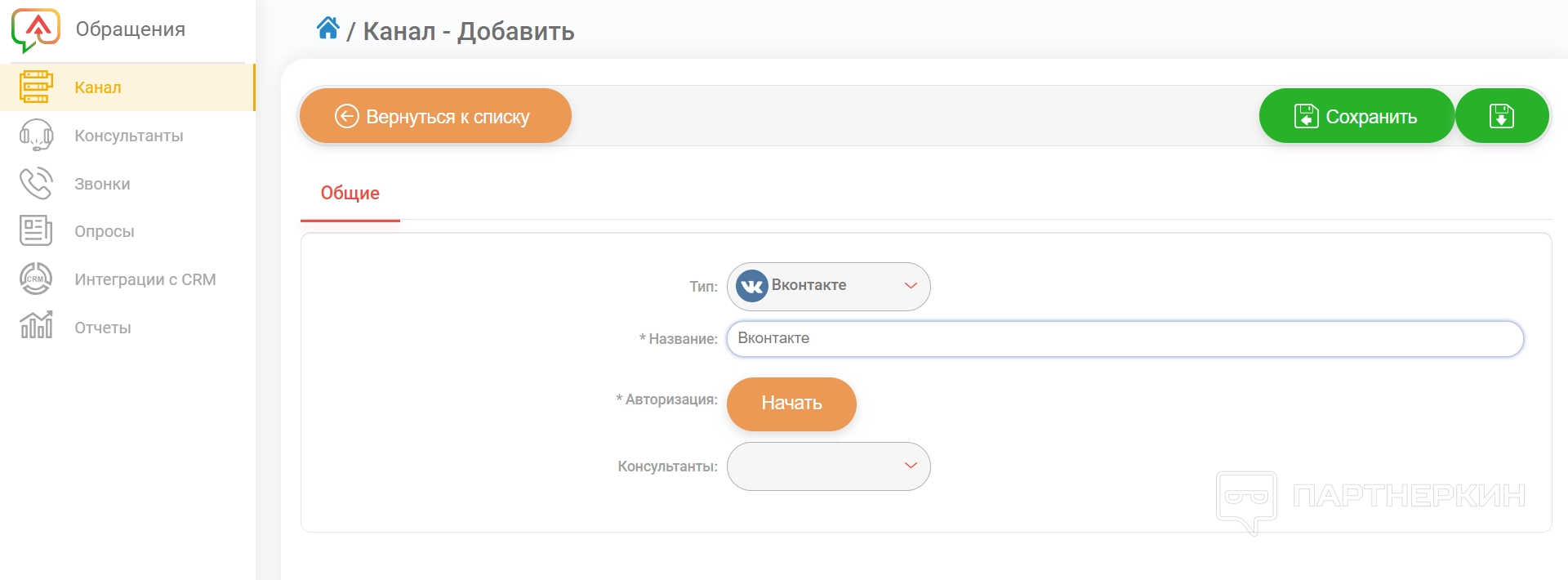
Task: Click the Консультанты headset icon
Action: [x=36, y=136]
